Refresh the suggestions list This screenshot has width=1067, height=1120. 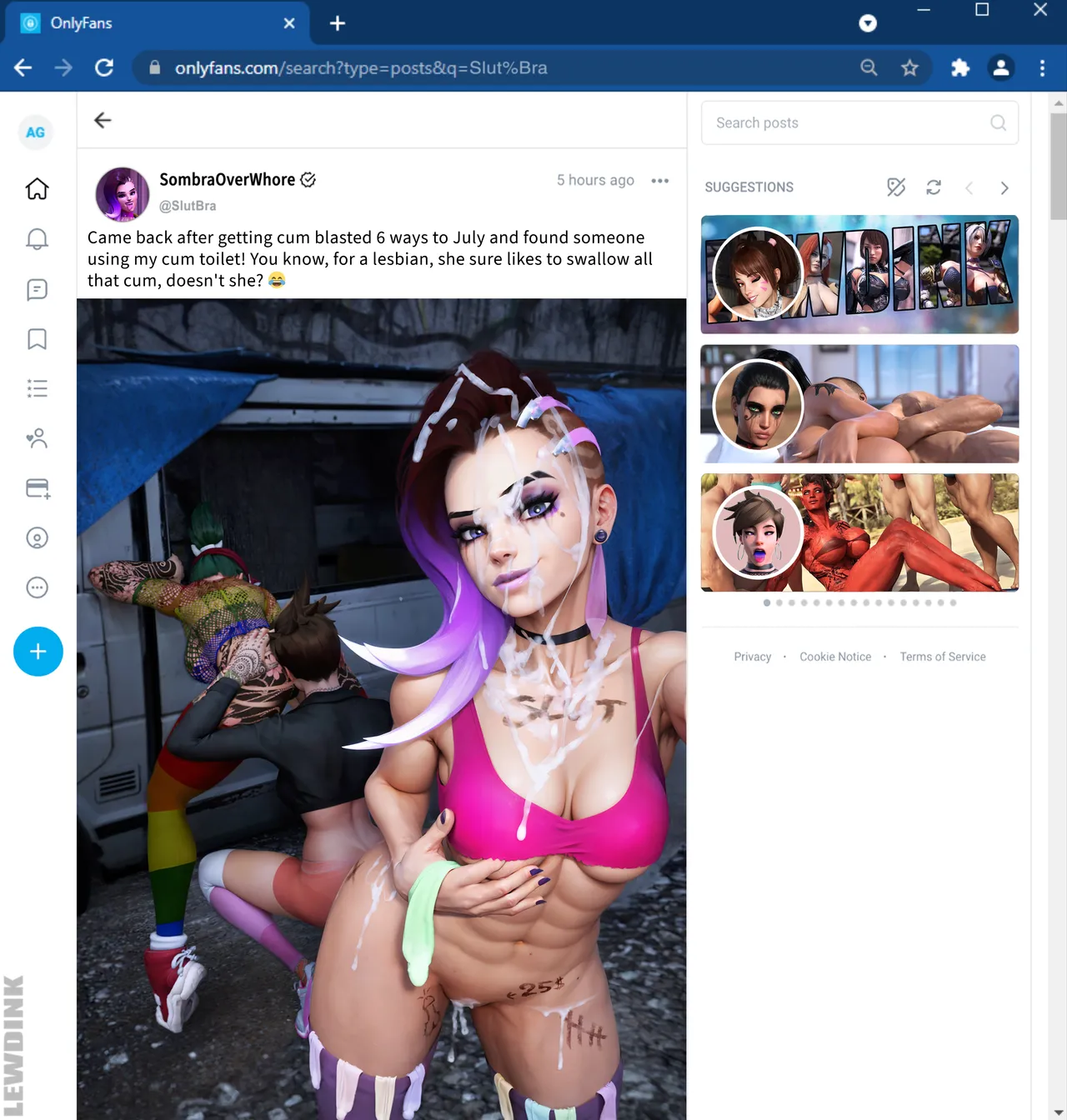(x=934, y=187)
